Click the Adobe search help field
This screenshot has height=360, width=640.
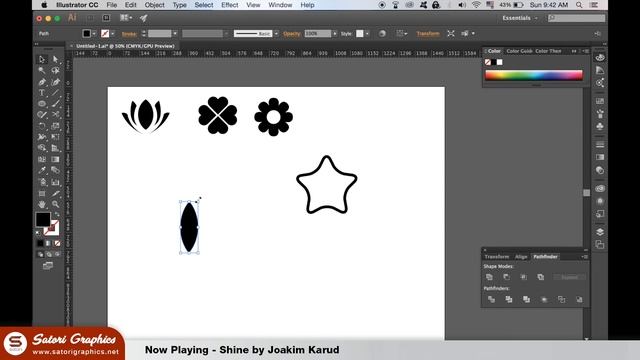[x=576, y=18]
